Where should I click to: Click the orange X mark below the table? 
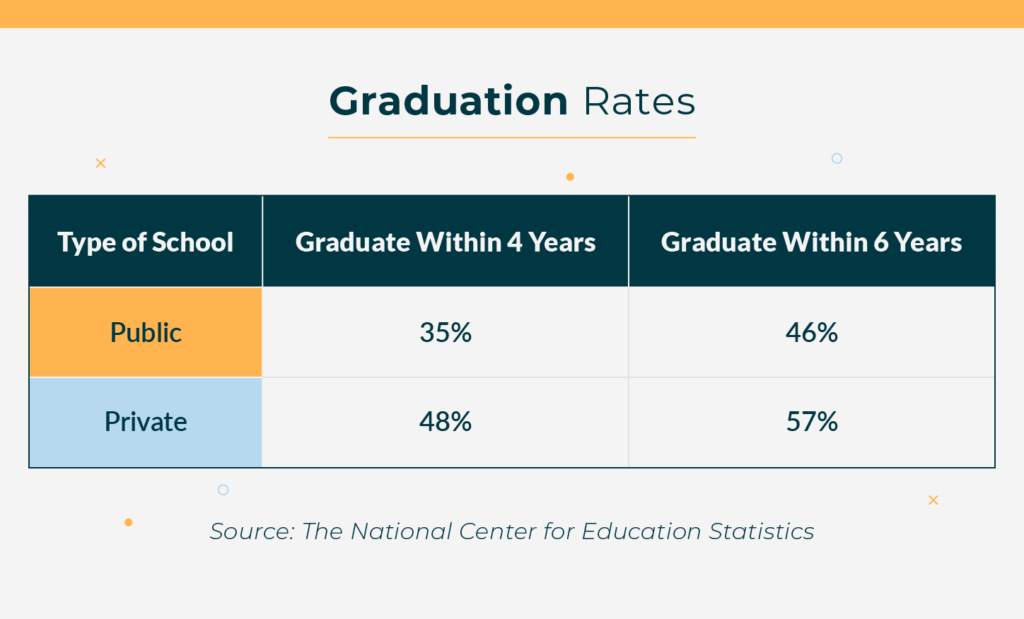[933, 500]
